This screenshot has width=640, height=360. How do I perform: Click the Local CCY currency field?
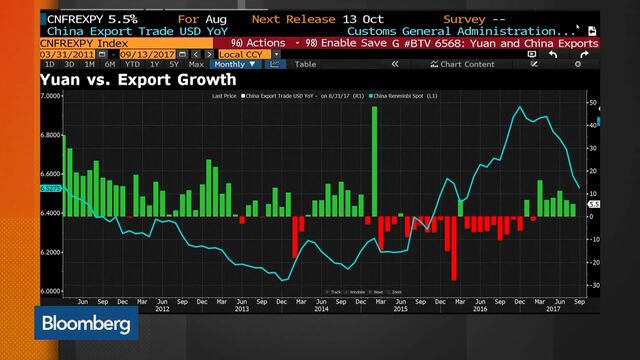pos(244,54)
